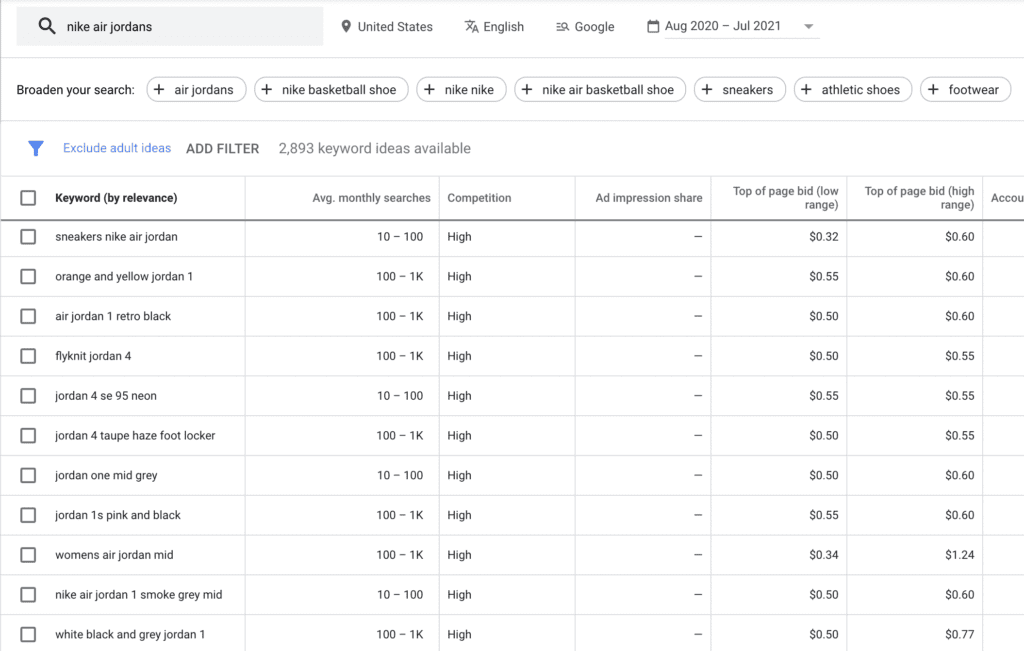Screen dimensions: 1024x651
Task: Check the womens air jordan mid row
Action: (28, 555)
